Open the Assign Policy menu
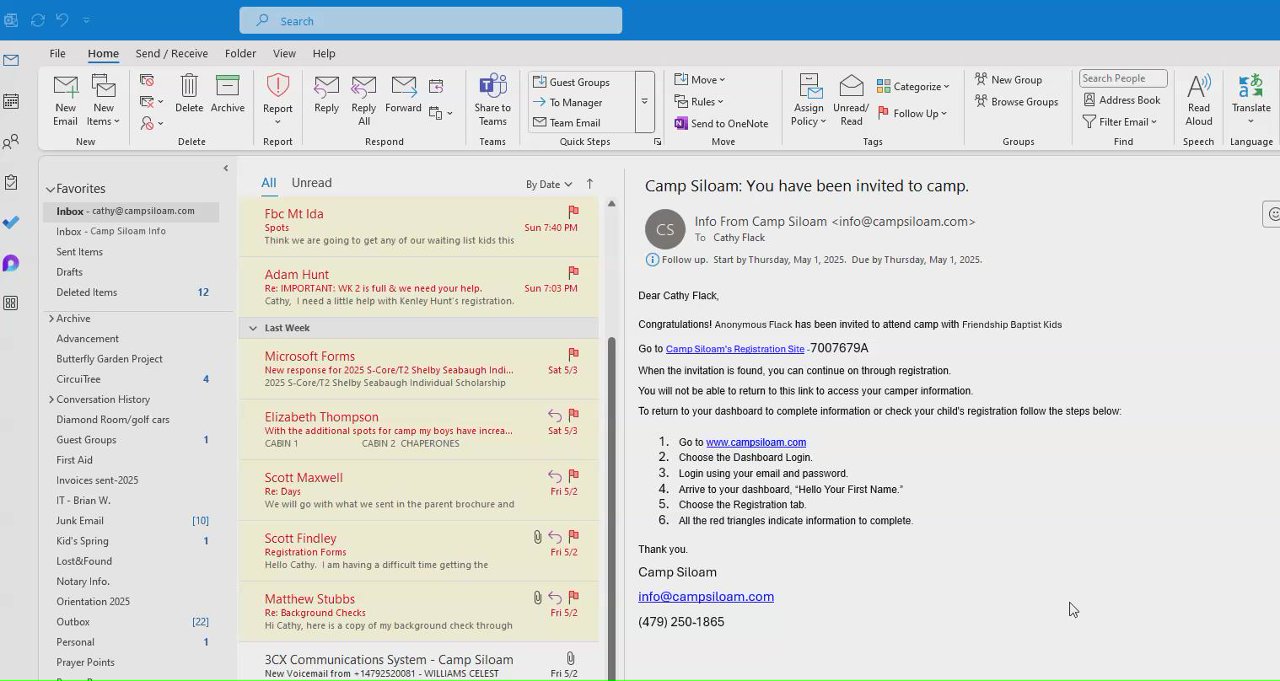 (808, 100)
